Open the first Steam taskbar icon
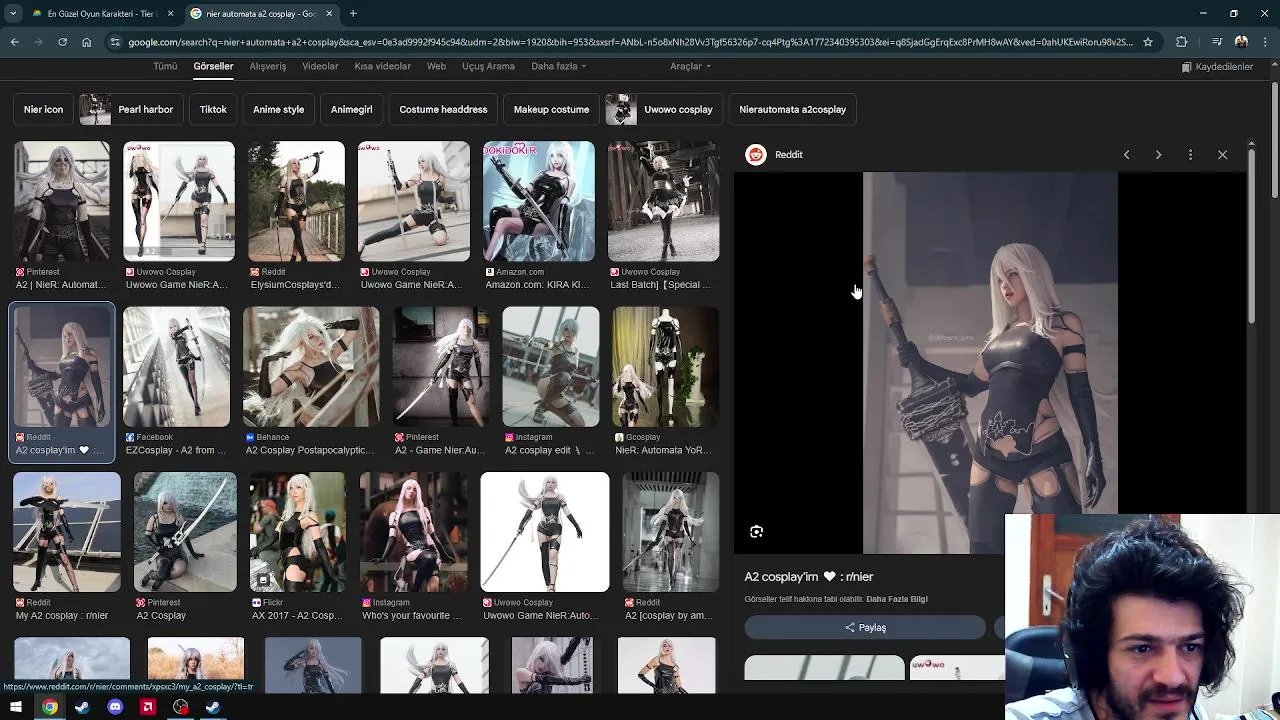Image resolution: width=1280 pixels, height=720 pixels. tap(82, 707)
